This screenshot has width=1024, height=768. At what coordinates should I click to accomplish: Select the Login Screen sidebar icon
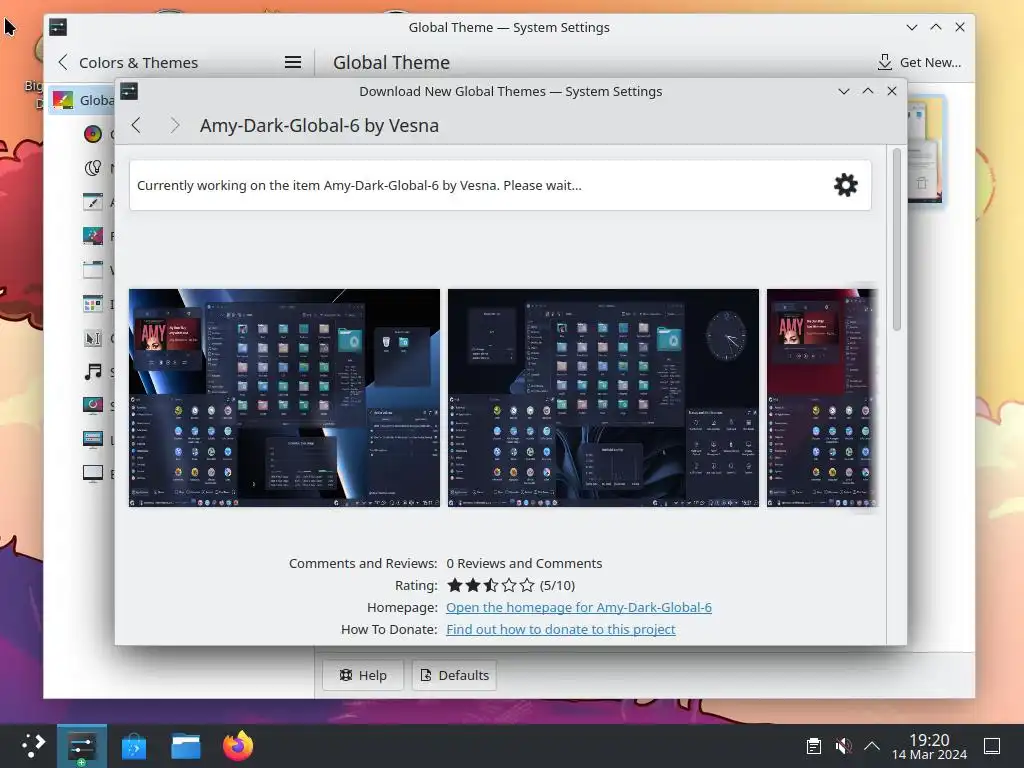point(93,440)
